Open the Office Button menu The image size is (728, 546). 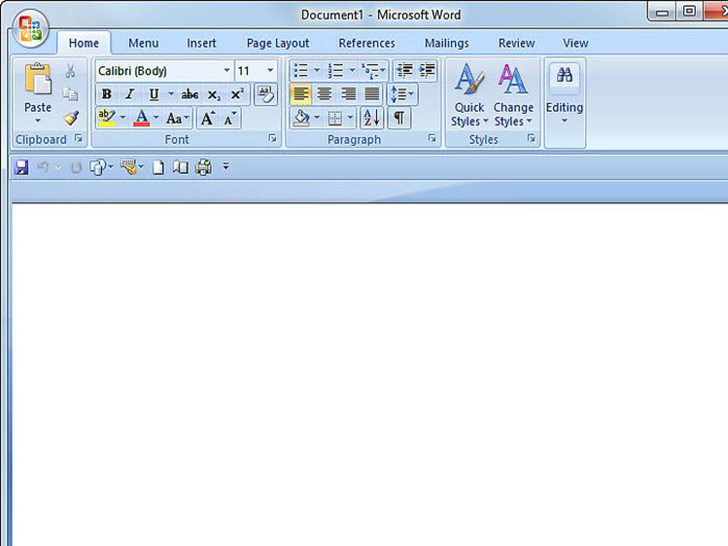click(30, 29)
